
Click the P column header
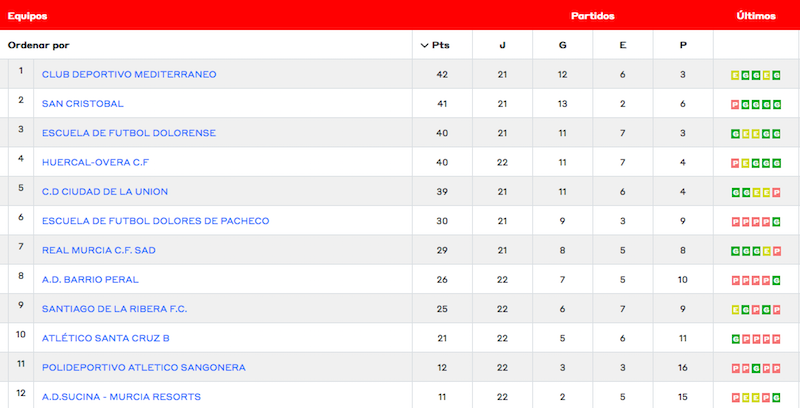682,46
